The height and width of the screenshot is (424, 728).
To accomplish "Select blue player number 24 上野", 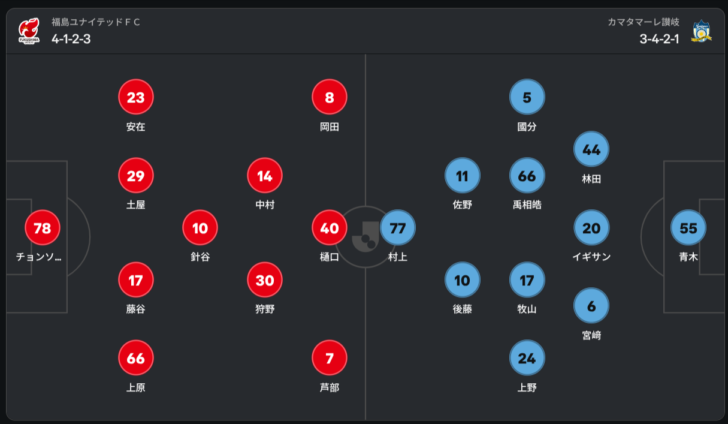I will click(527, 358).
